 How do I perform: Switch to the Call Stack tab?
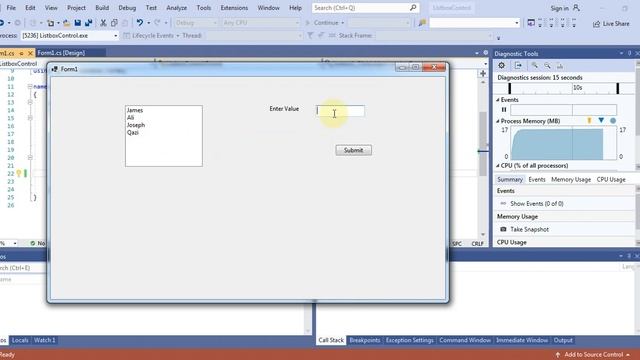click(x=331, y=340)
